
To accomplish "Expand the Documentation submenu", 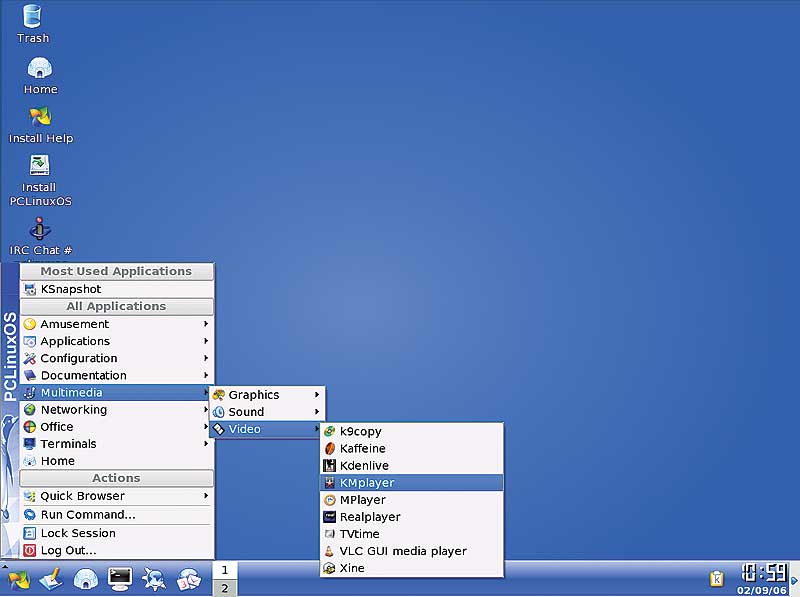I will pyautogui.click(x=117, y=376).
